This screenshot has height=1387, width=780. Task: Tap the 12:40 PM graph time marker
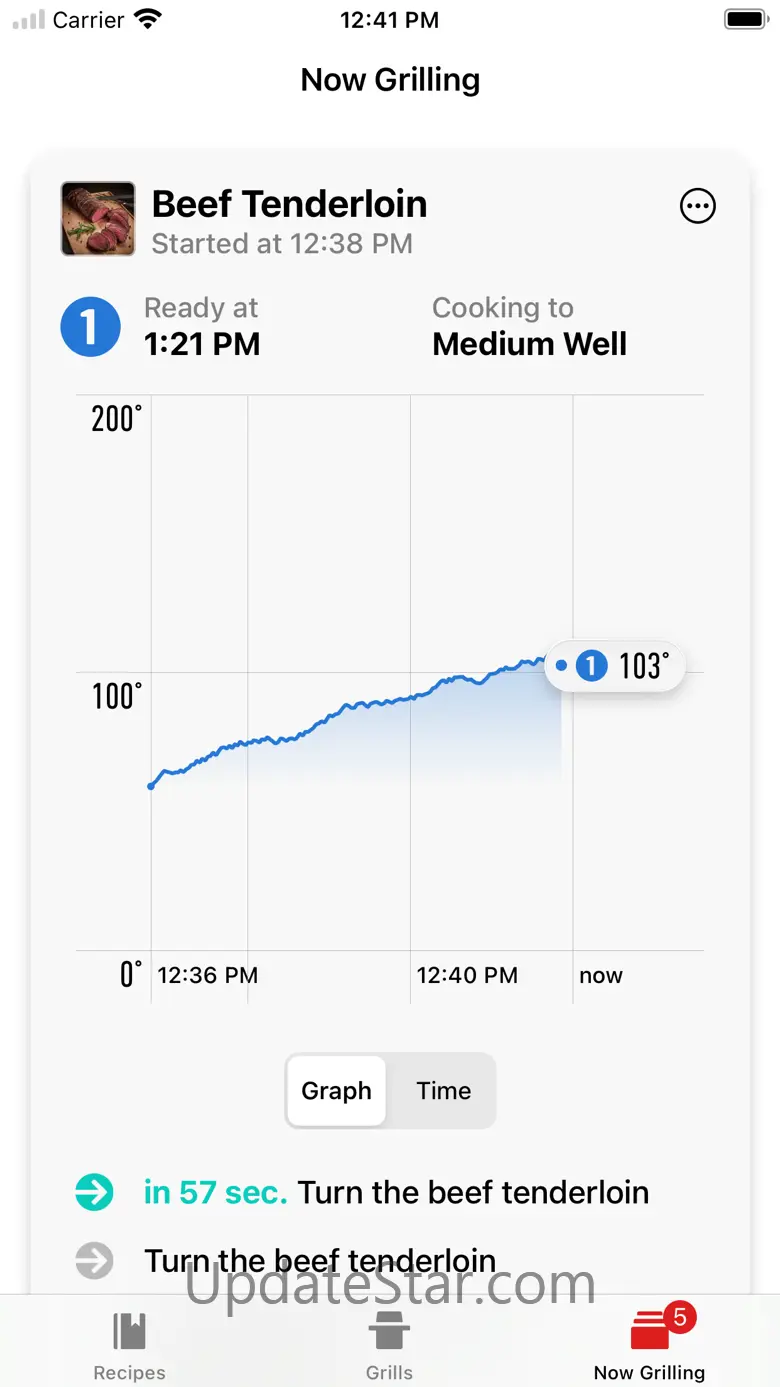(x=467, y=975)
